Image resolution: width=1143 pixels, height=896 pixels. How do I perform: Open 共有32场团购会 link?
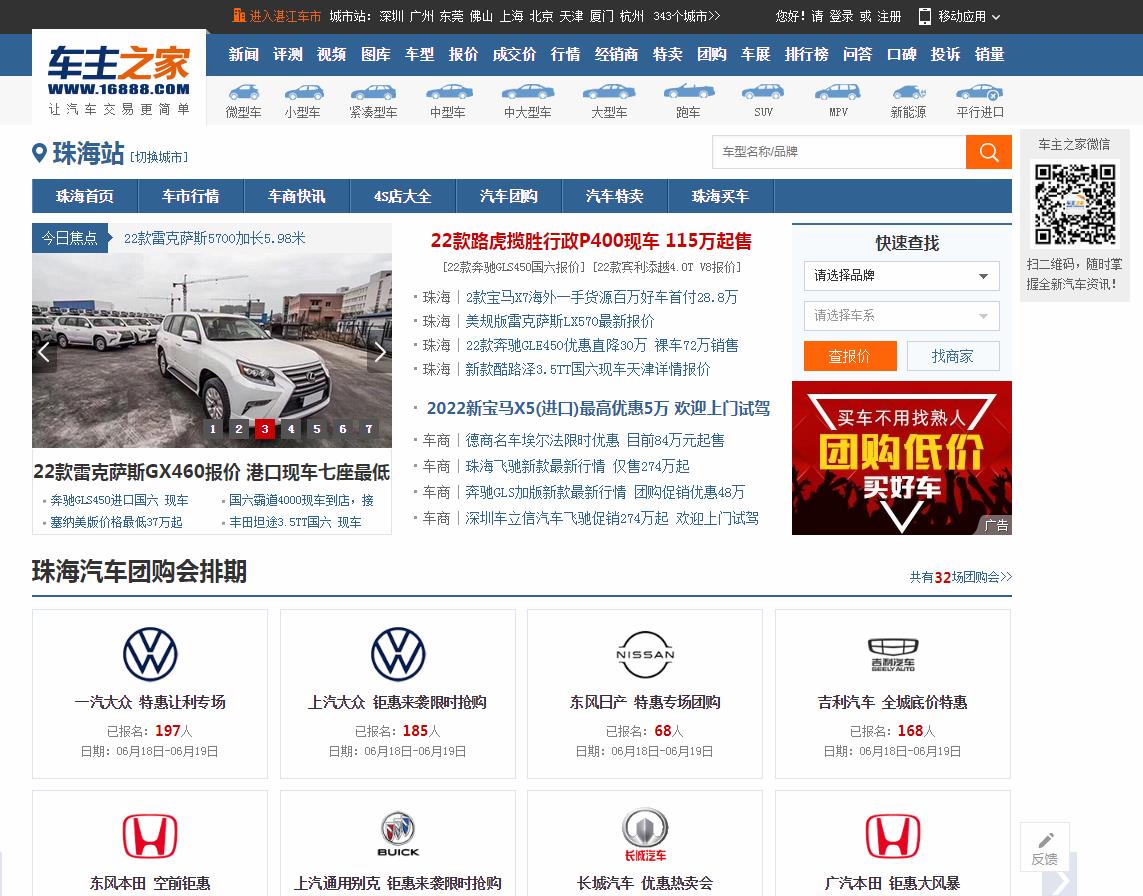coord(961,577)
